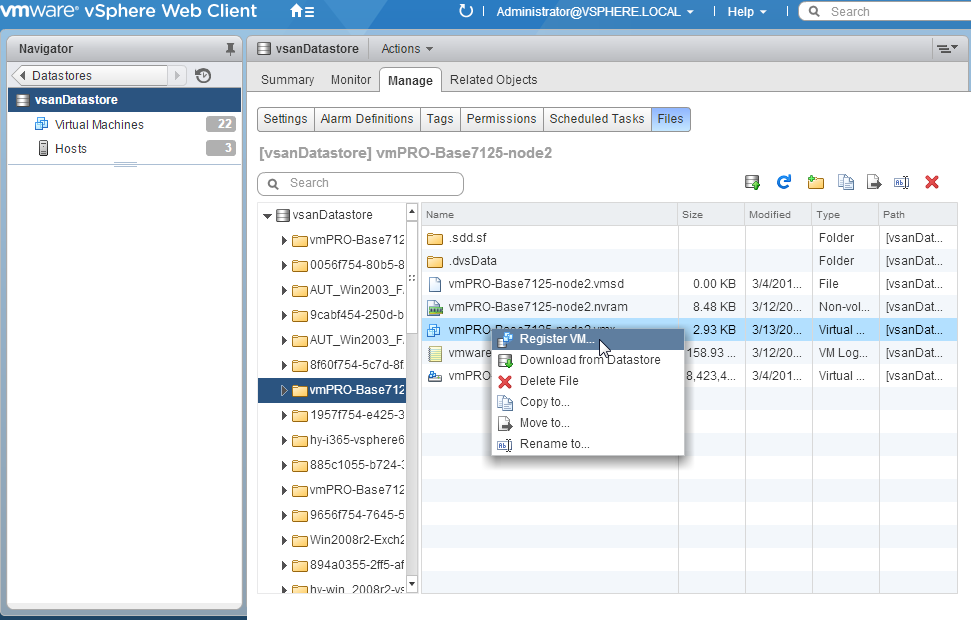Click the red Delete file icon
The width and height of the screenshot is (971, 620).
(x=929, y=183)
